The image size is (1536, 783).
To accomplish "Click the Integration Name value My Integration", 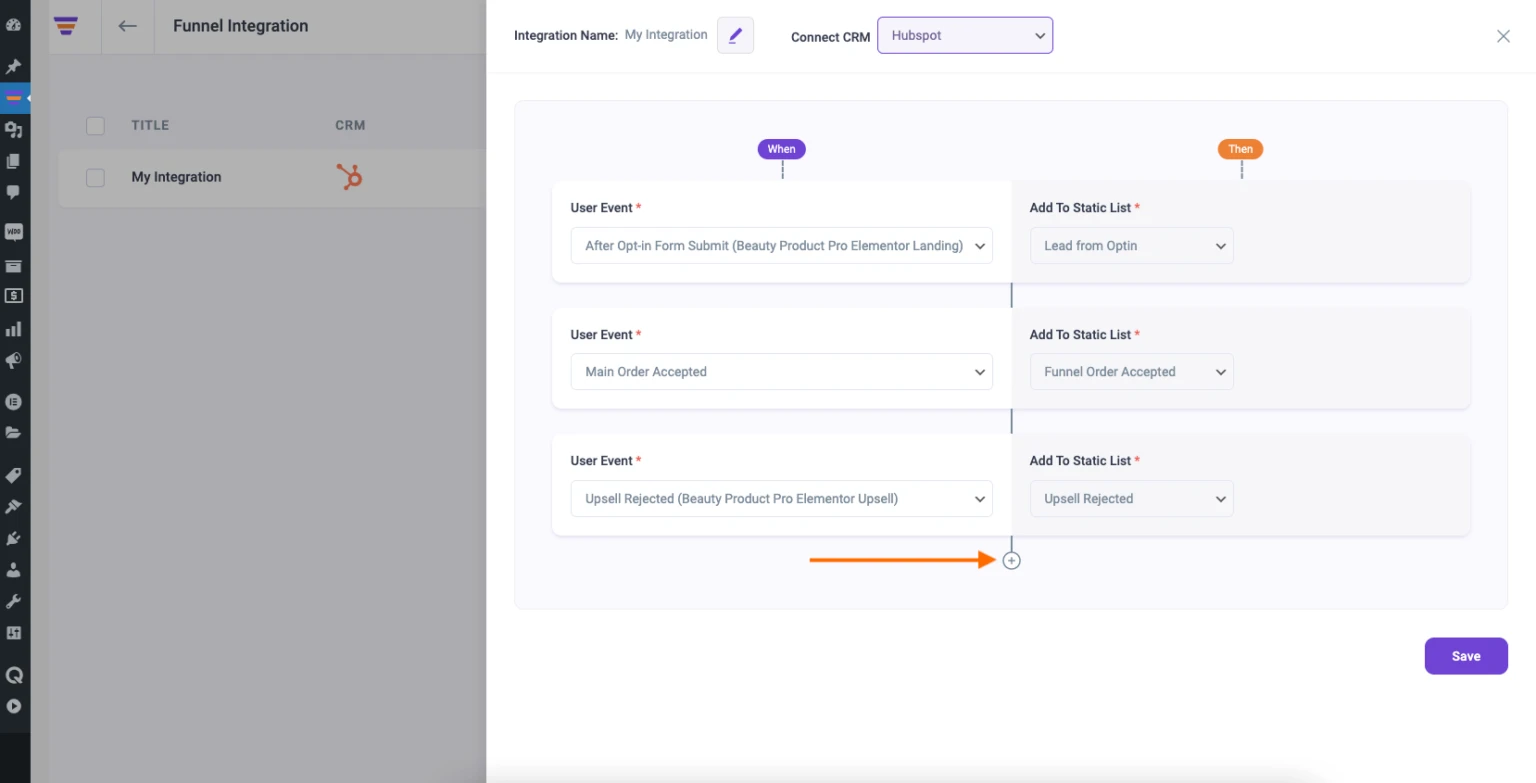I will click(x=666, y=35).
